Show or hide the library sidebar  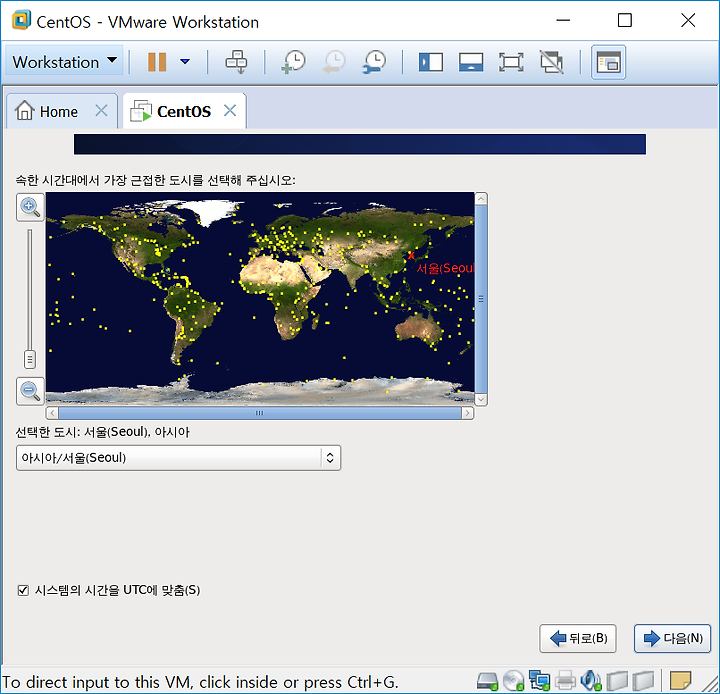(431, 62)
